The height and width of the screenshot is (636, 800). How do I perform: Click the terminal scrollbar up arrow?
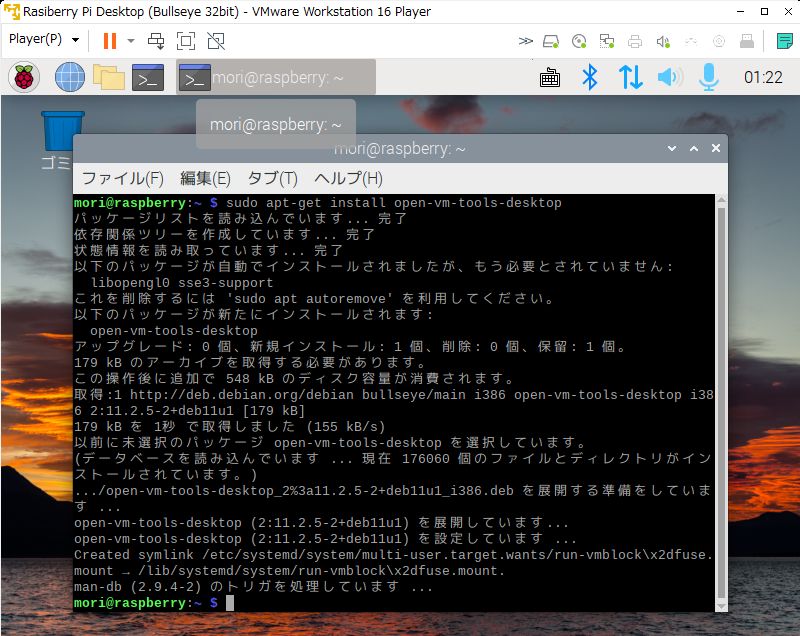pos(721,200)
